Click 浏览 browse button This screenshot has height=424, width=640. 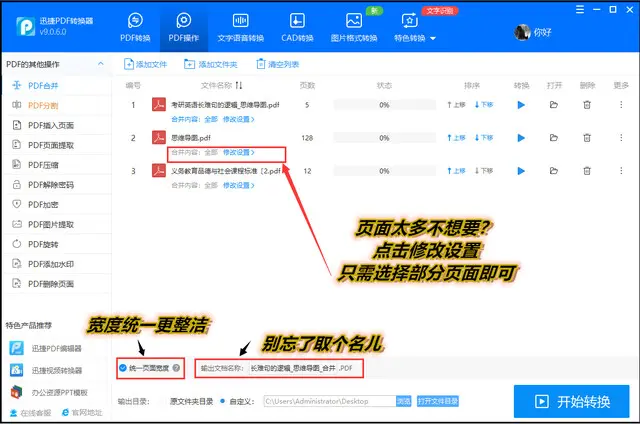tap(403, 402)
